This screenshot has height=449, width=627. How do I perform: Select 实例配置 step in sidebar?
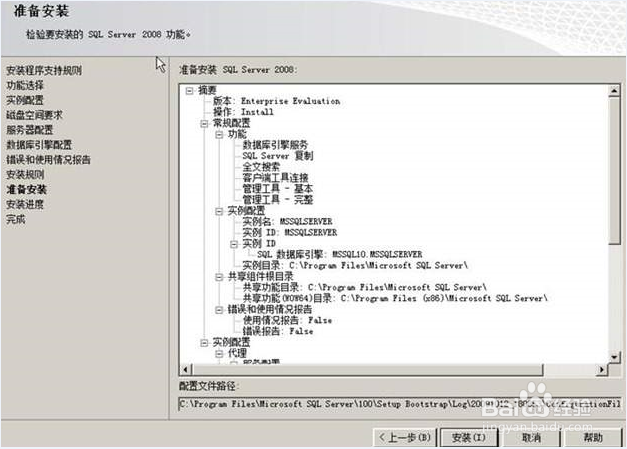click(x=25, y=100)
